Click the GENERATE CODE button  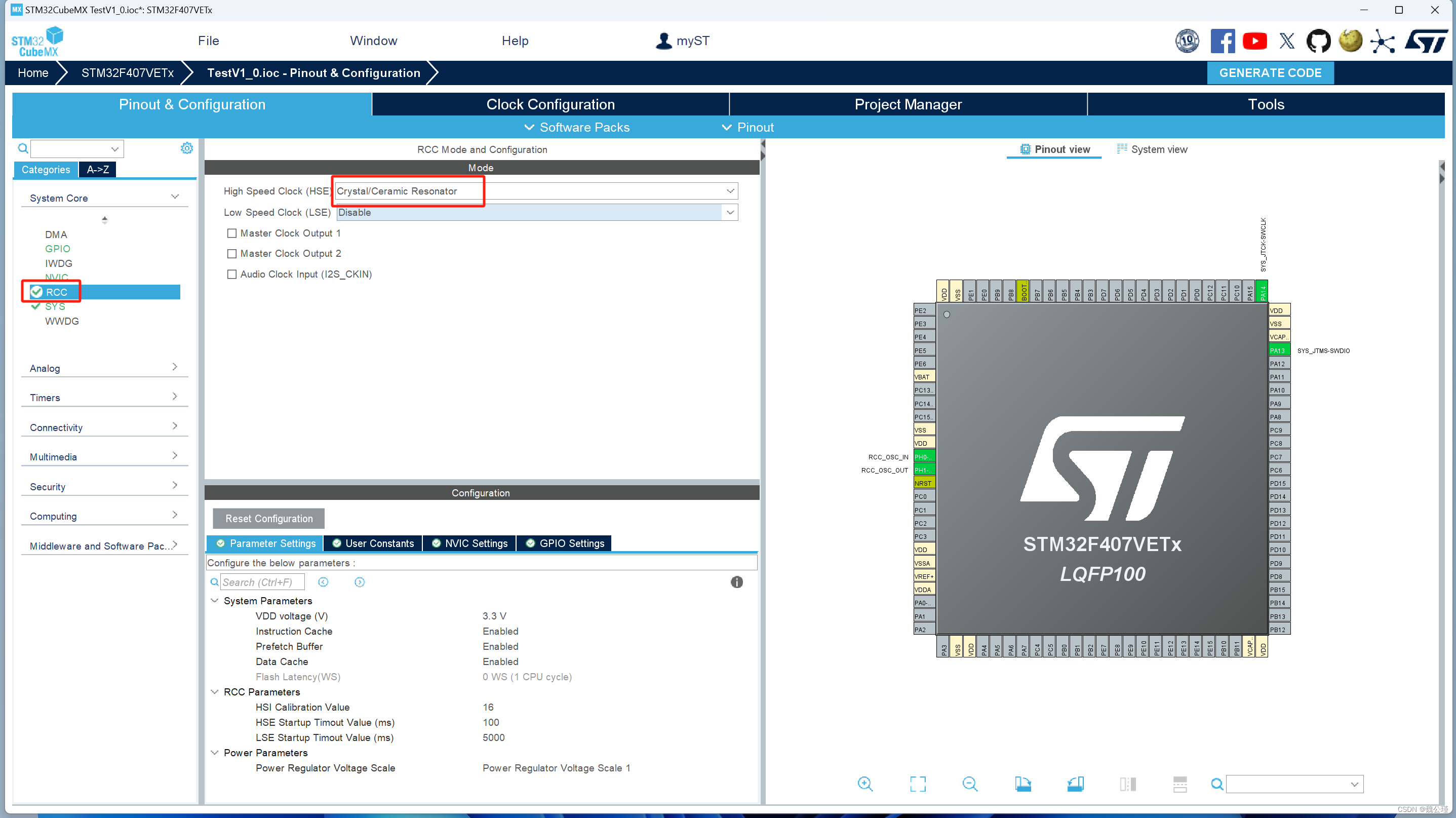click(x=1270, y=73)
